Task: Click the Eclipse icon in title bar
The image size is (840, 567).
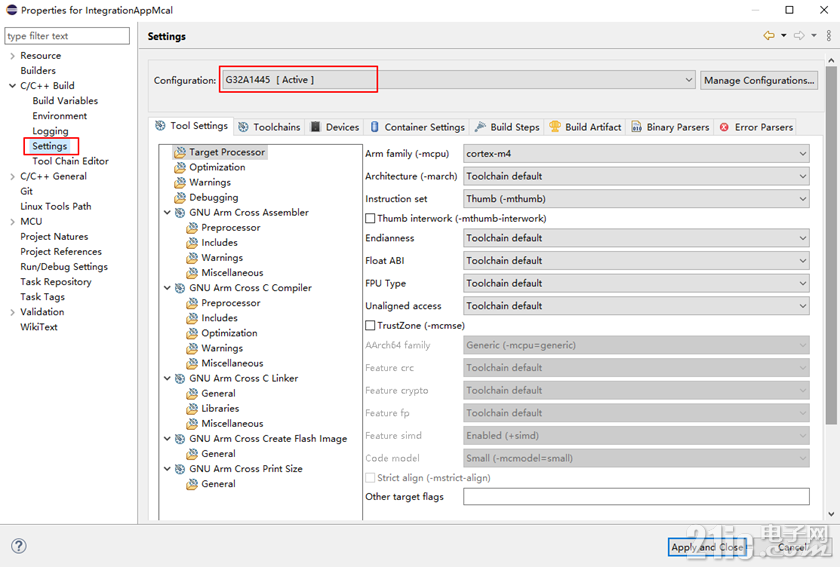Action: pos(11,10)
